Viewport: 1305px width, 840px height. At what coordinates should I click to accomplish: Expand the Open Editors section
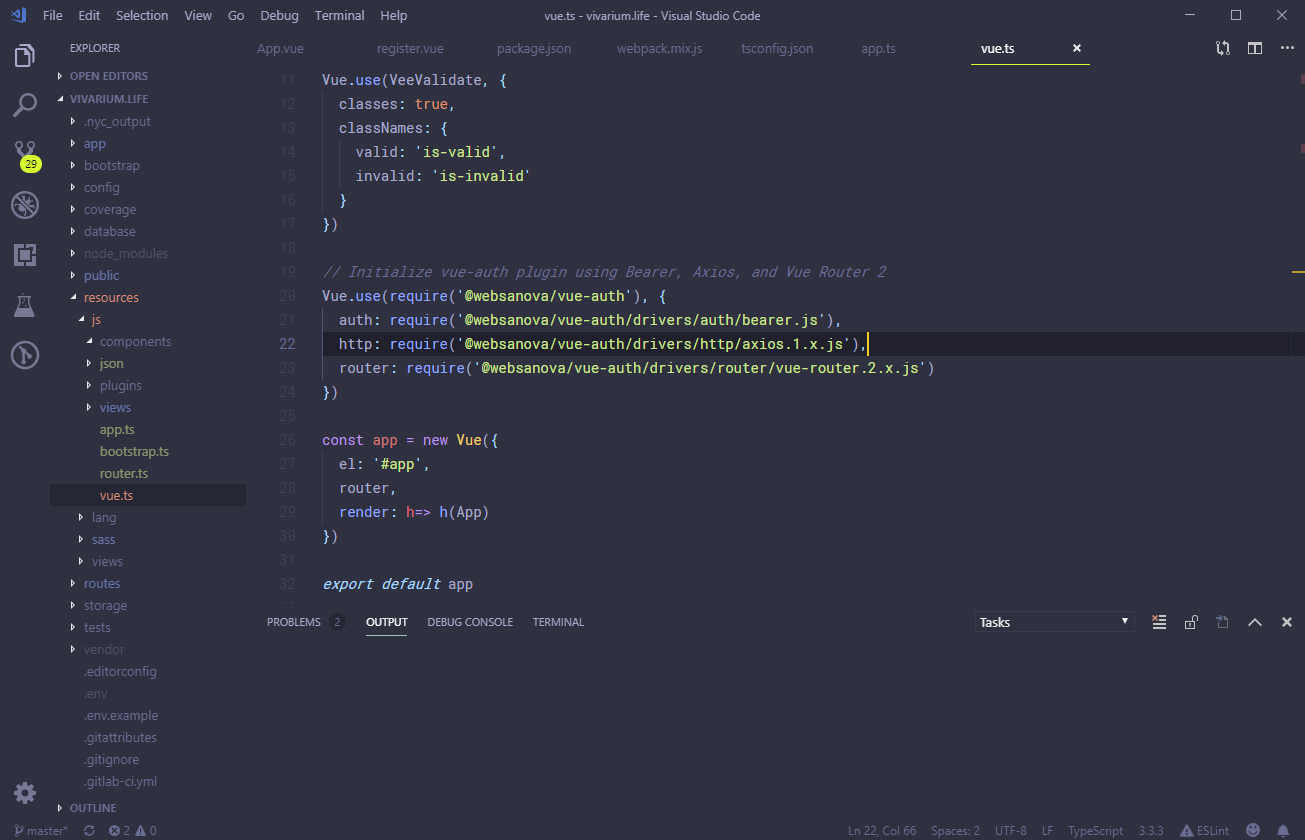pos(108,76)
